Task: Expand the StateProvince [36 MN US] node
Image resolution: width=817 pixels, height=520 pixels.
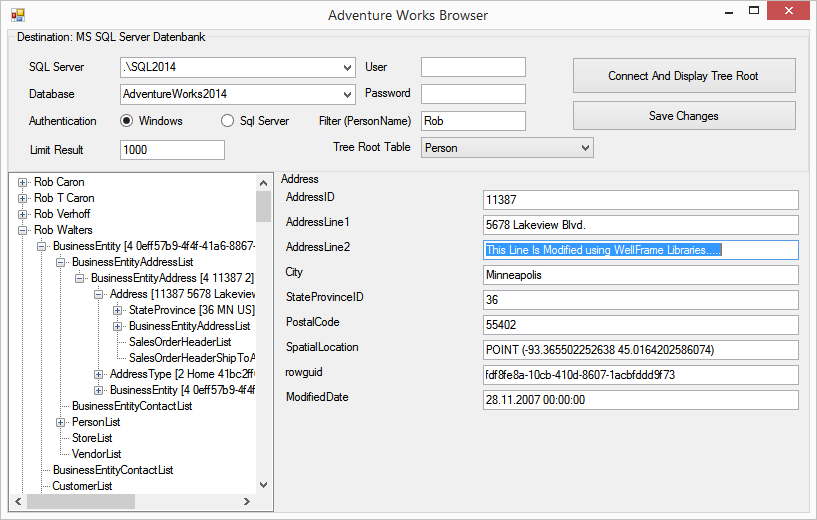Action: pos(117,311)
